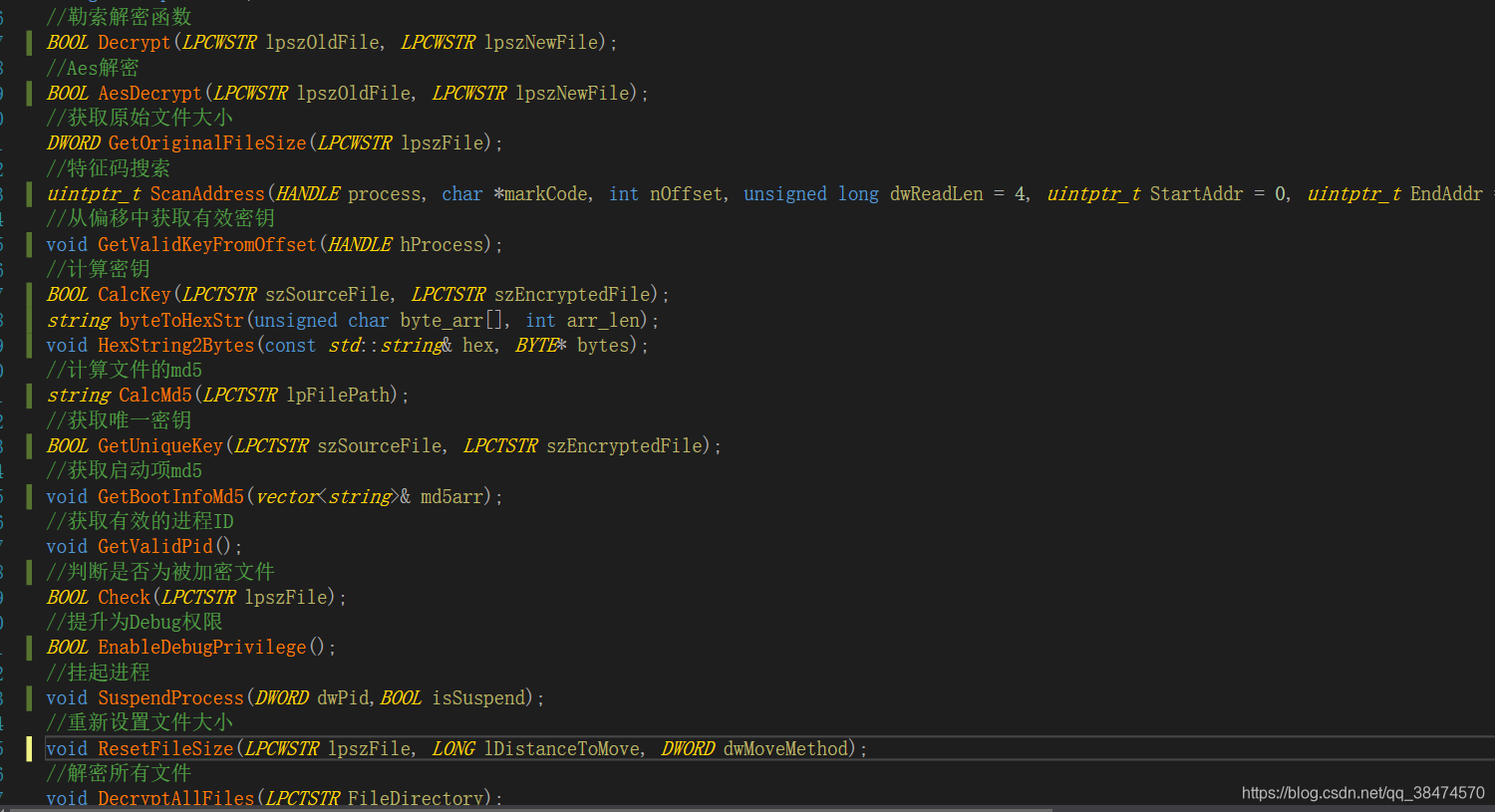This screenshot has width=1495, height=812.
Task: Click the comment //从偏移中获取有效密钥
Action: coord(160,218)
